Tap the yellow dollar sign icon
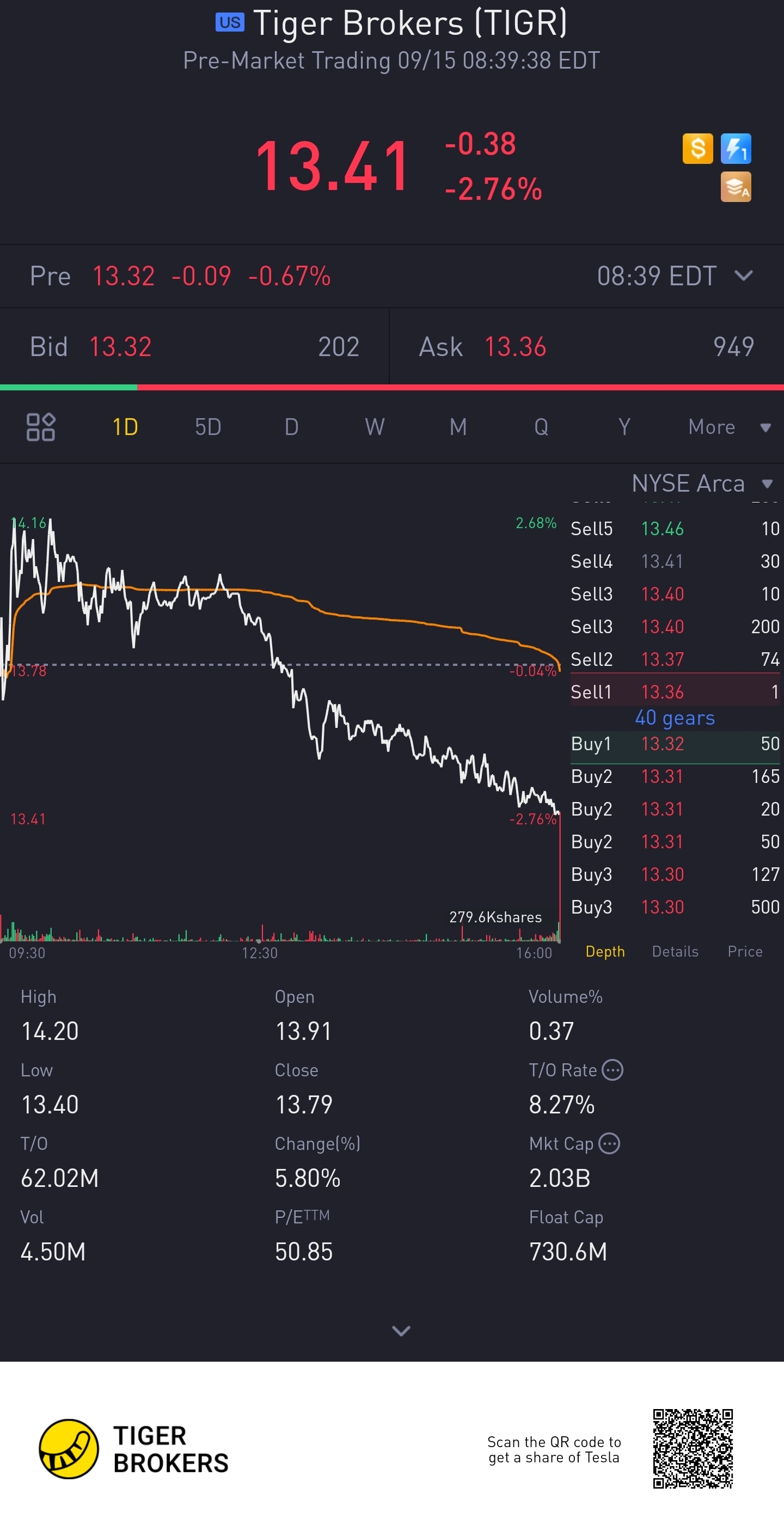Viewport: 784px width, 1537px height. pos(697,149)
